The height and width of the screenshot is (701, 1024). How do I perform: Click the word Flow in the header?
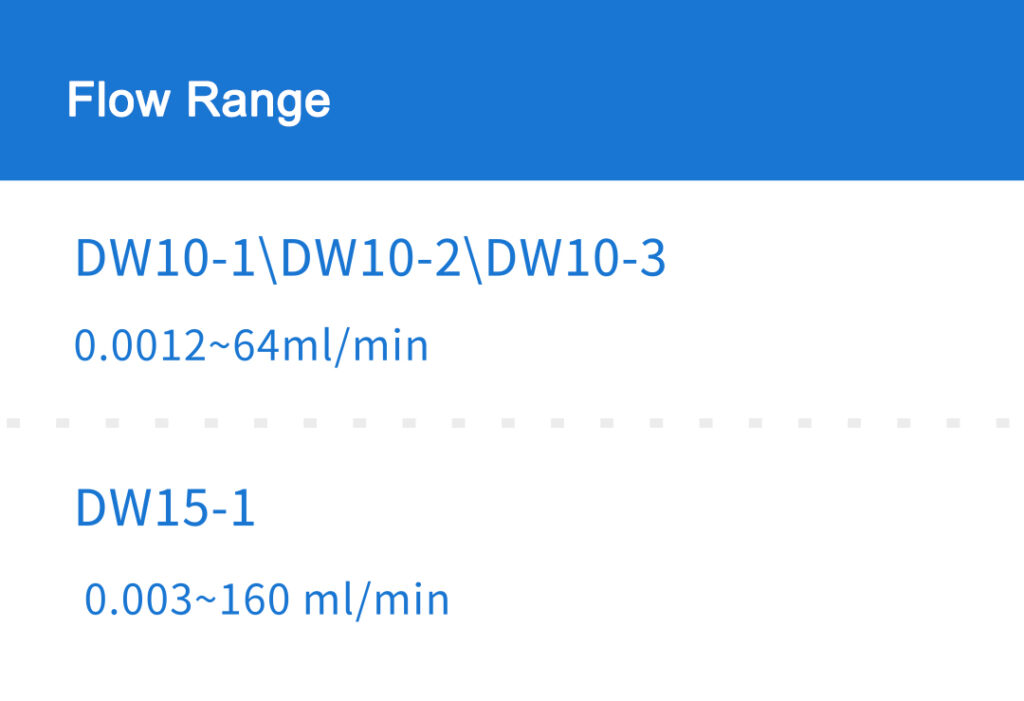(118, 100)
